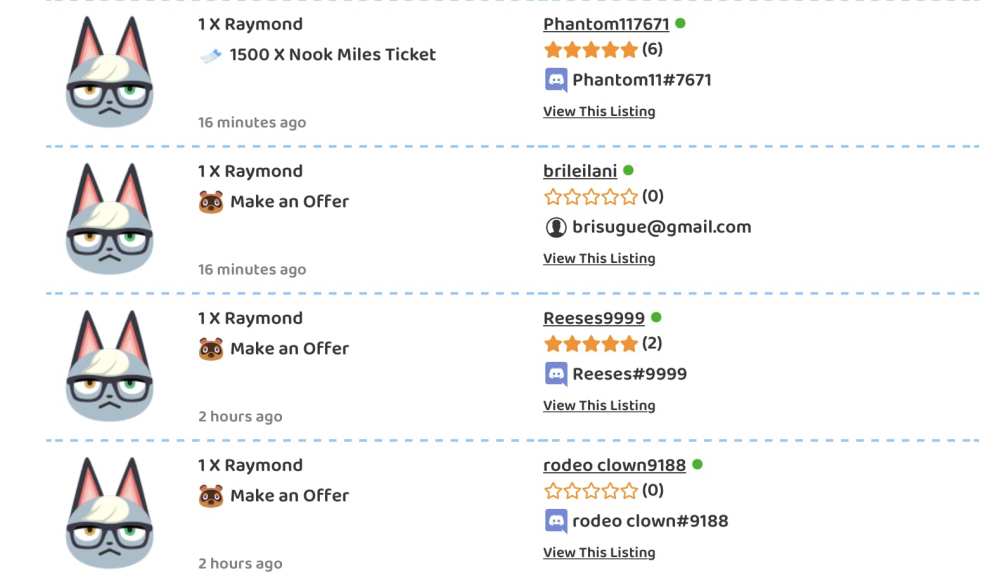View This Listing from brileilani
Viewport: 1000px width, 578px height.
click(x=599, y=258)
